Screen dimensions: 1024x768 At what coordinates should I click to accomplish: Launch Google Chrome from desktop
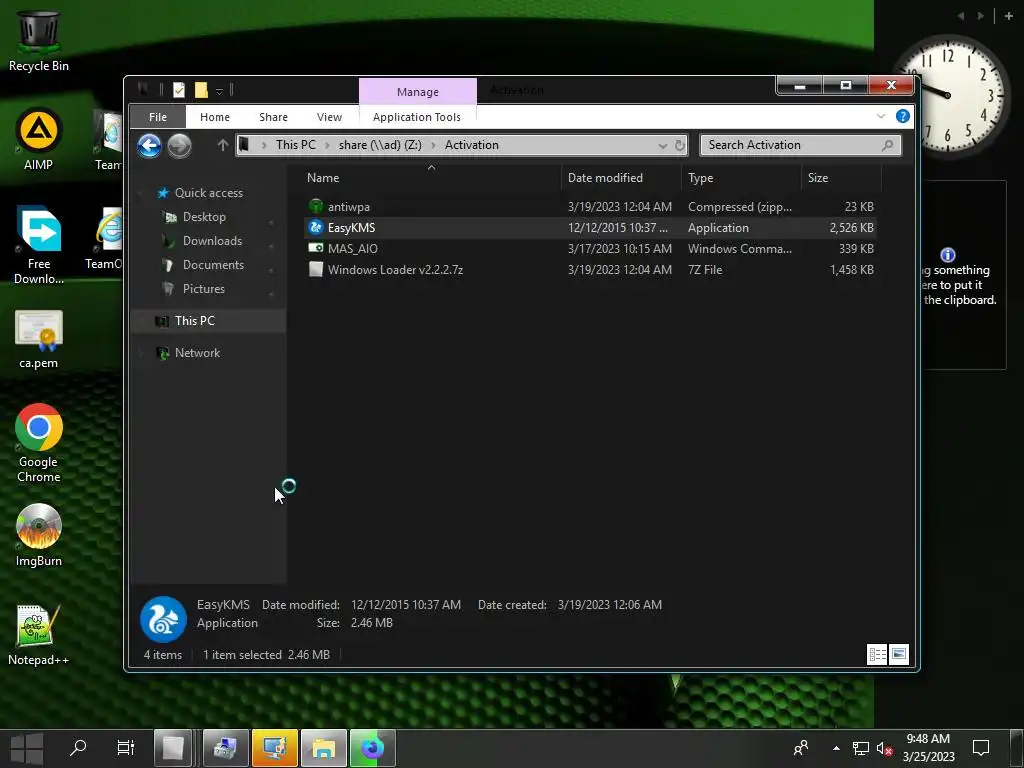tap(39, 443)
